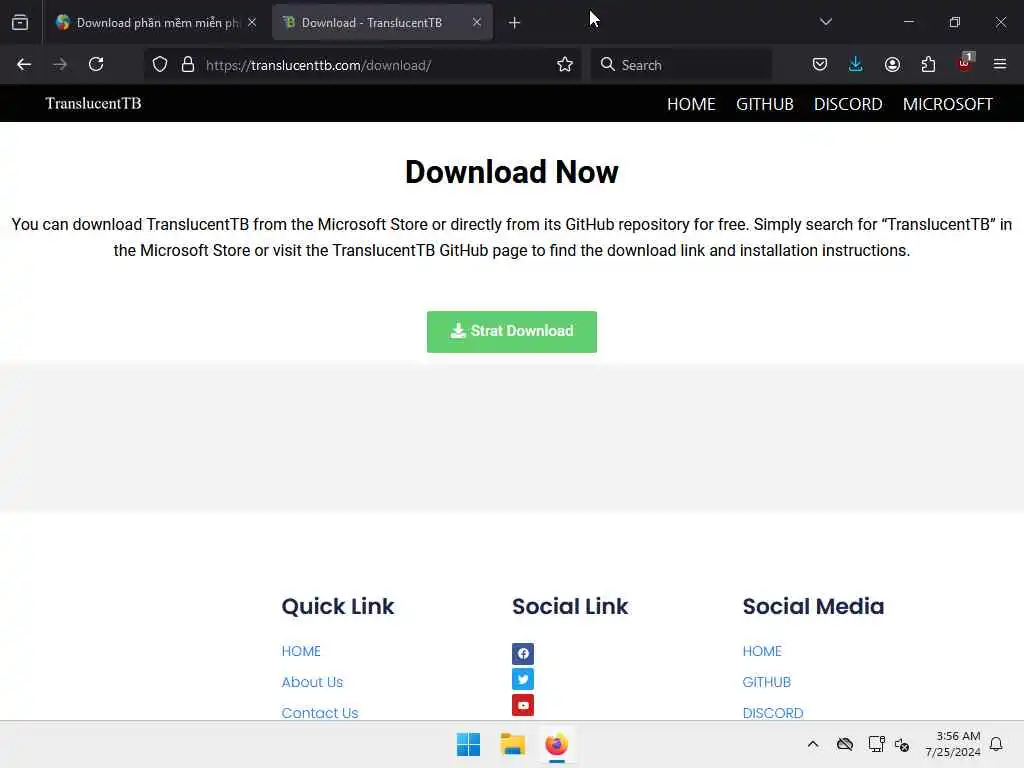The width and height of the screenshot is (1024, 768).
Task: Open the Downloads panel arrow icon
Action: [856, 64]
